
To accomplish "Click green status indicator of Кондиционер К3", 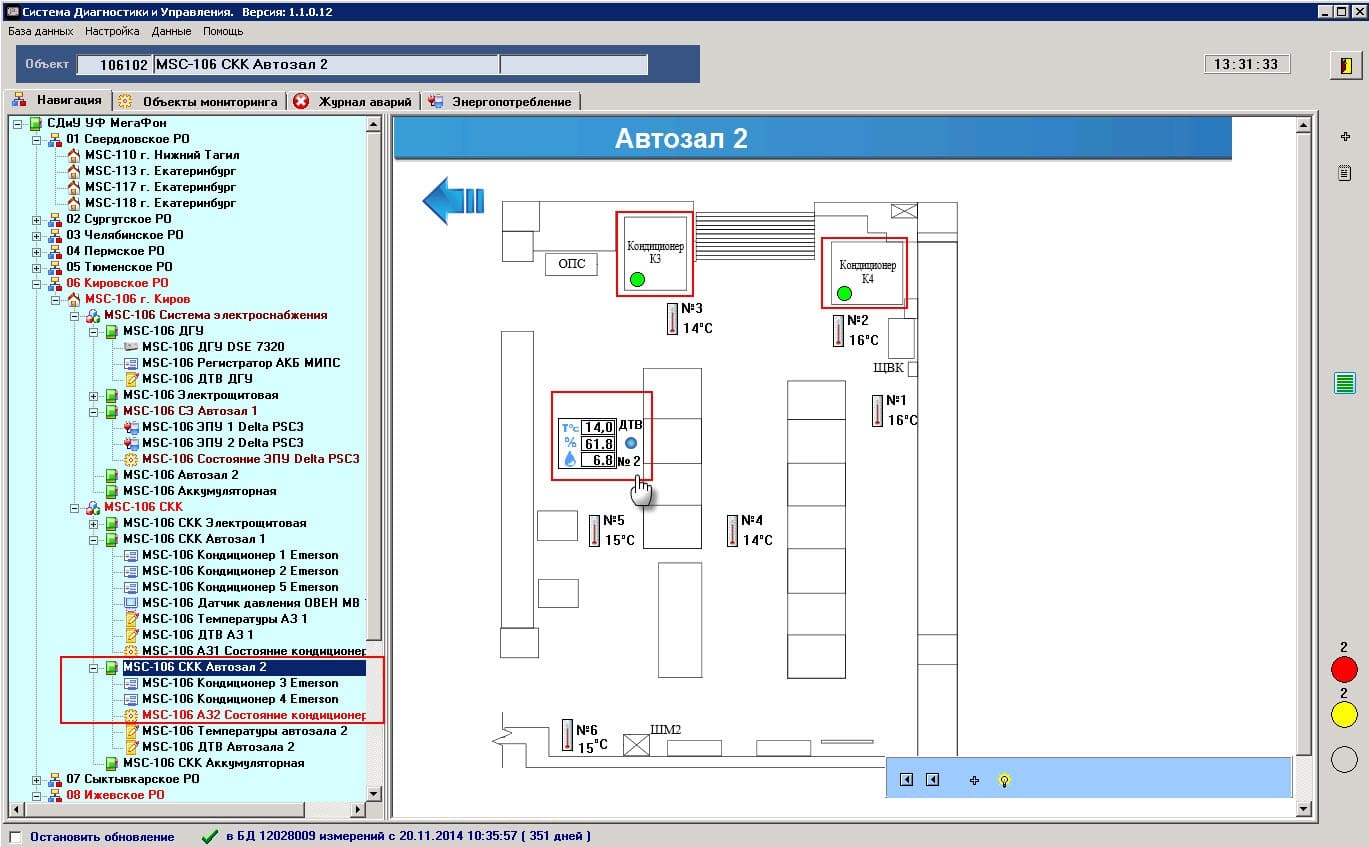I will point(637,279).
